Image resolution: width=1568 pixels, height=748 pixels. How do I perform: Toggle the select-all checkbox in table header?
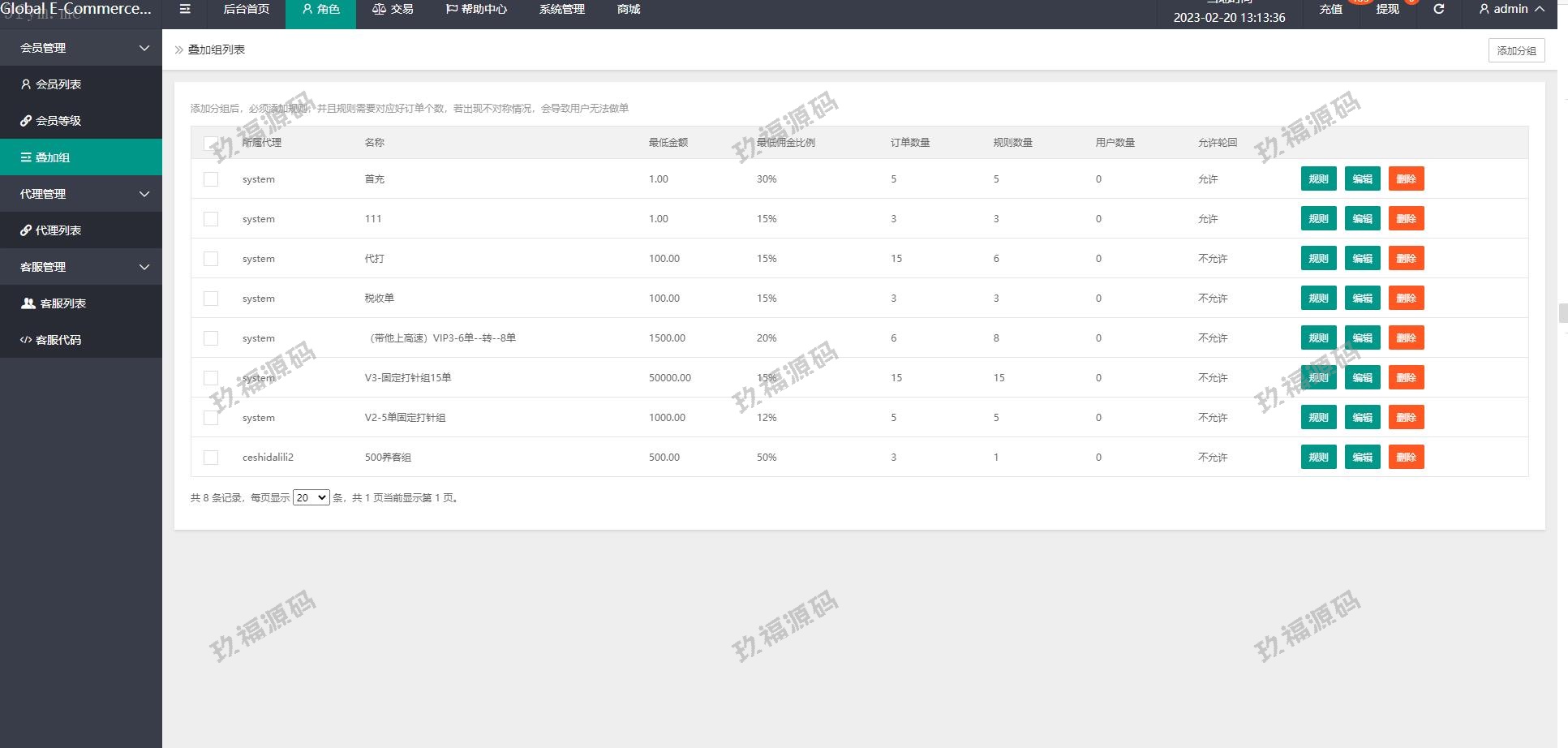tap(210, 144)
